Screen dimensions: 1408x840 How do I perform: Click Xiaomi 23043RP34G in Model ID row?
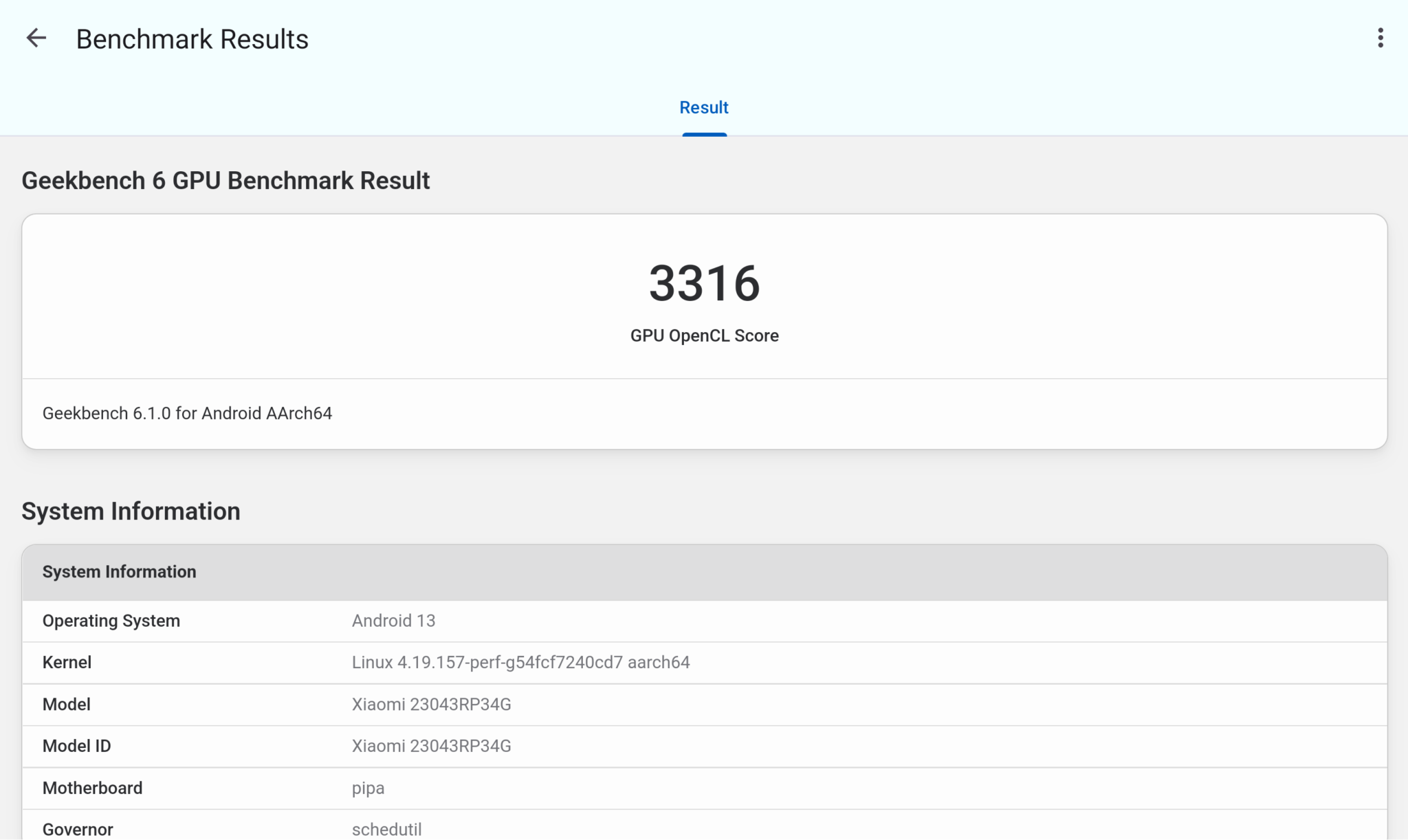coord(431,747)
